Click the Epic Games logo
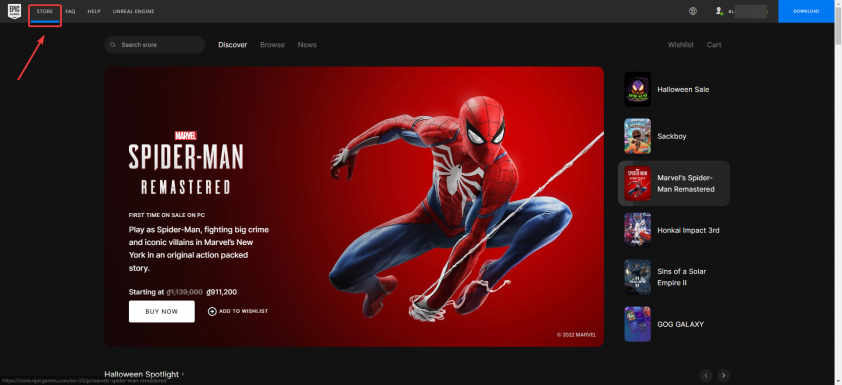Image resolution: width=842 pixels, height=385 pixels. (x=14, y=11)
